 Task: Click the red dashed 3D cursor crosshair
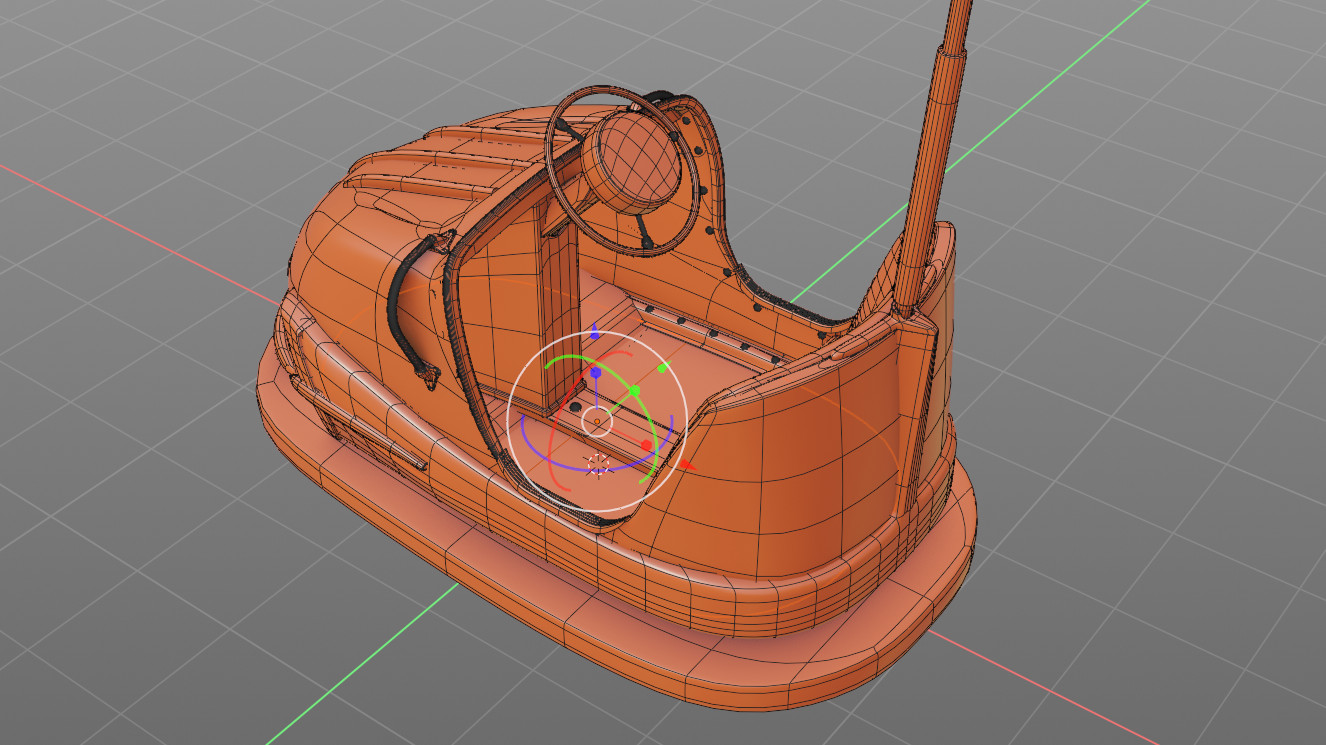tap(599, 465)
